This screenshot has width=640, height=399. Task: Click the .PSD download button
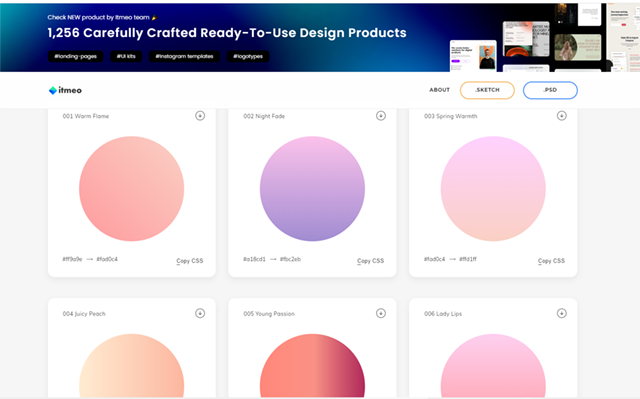click(550, 90)
